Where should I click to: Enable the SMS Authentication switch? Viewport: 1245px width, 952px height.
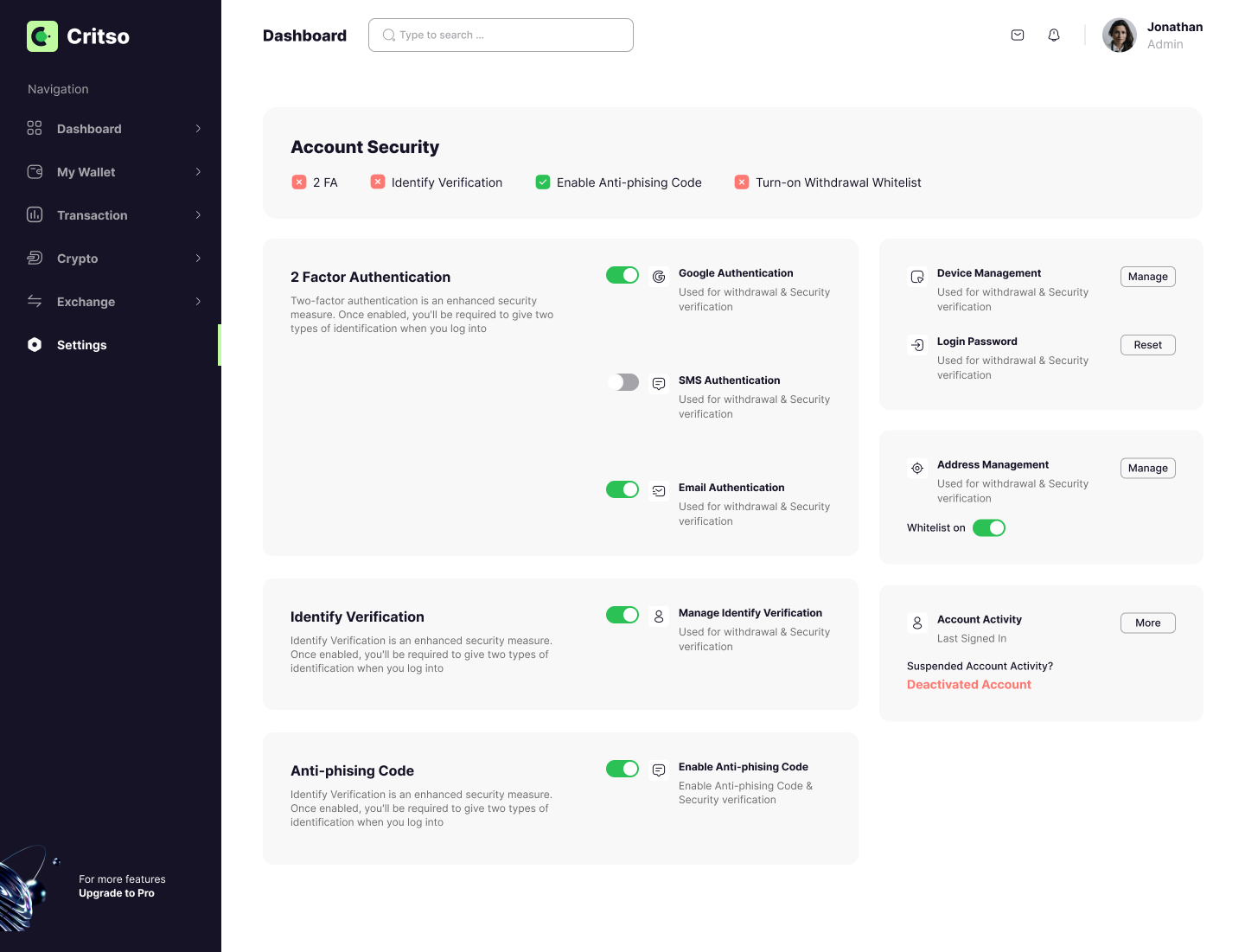[x=622, y=382]
